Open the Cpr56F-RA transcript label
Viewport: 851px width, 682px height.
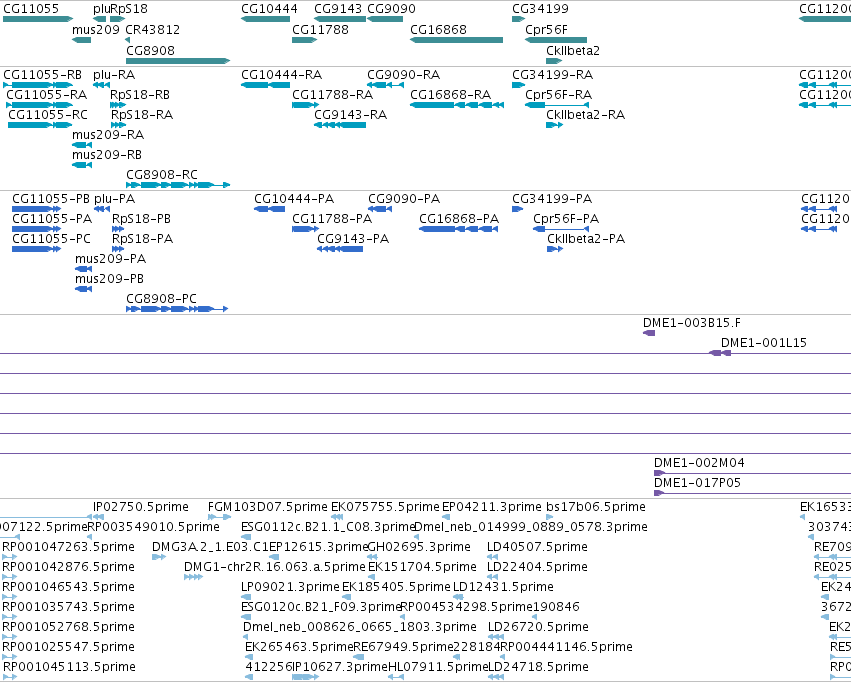(x=558, y=94)
